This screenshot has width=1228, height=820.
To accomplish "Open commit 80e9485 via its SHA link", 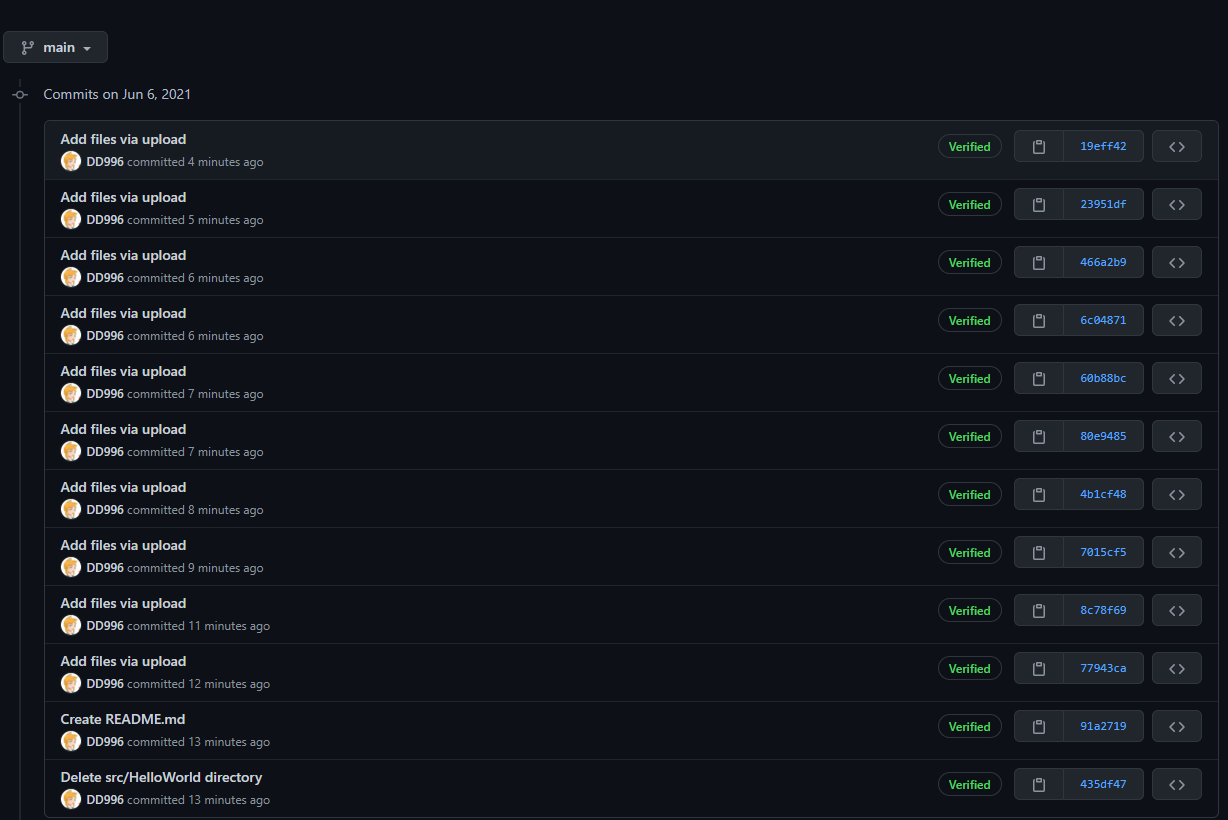I will (x=1103, y=436).
